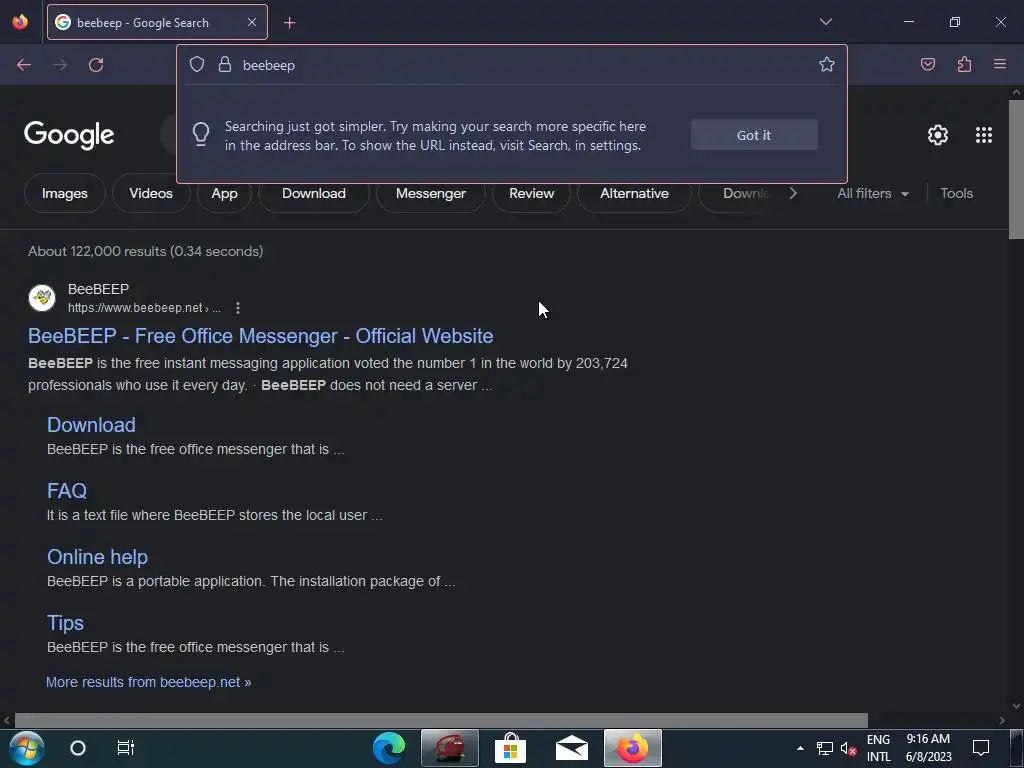Open the red app on the taskbar
Viewport: 1024px width, 768px height.
click(x=449, y=748)
